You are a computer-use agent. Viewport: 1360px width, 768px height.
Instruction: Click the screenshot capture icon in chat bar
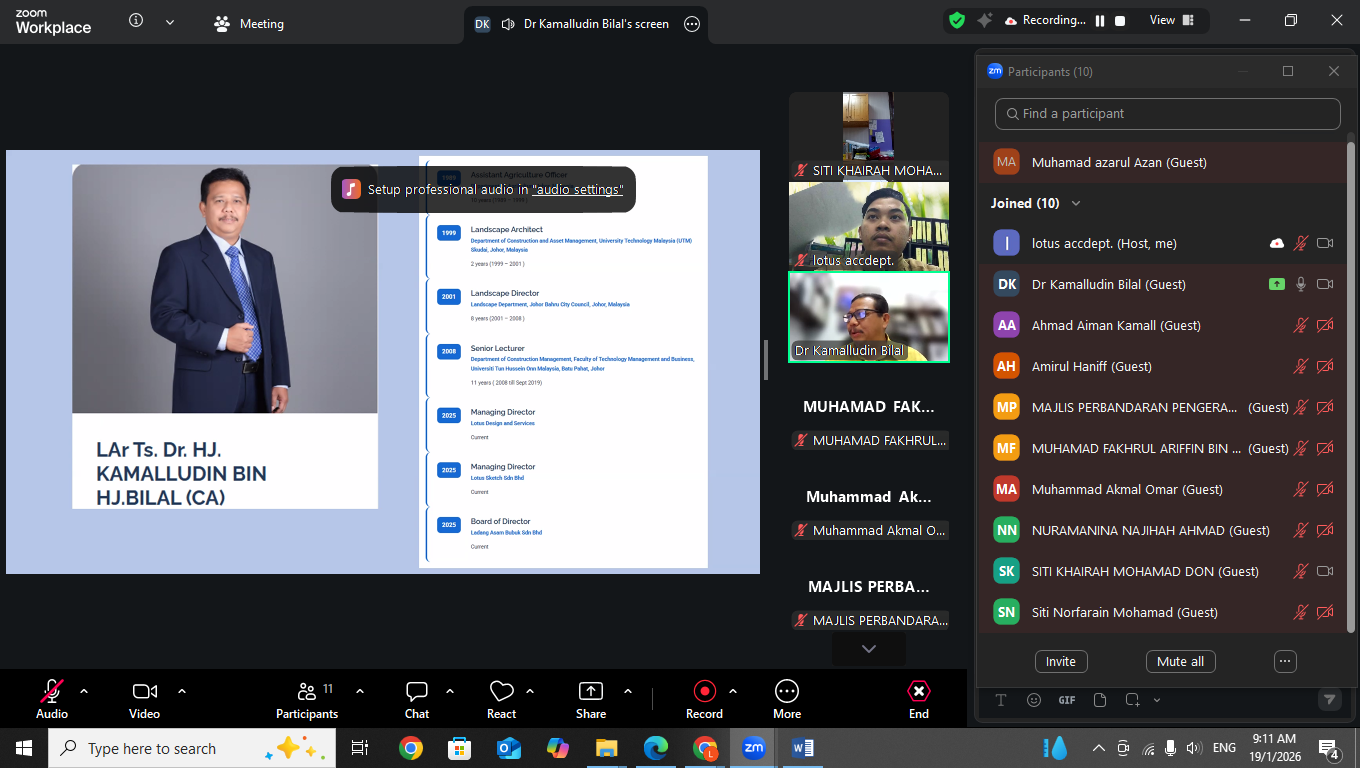pos(1133,700)
